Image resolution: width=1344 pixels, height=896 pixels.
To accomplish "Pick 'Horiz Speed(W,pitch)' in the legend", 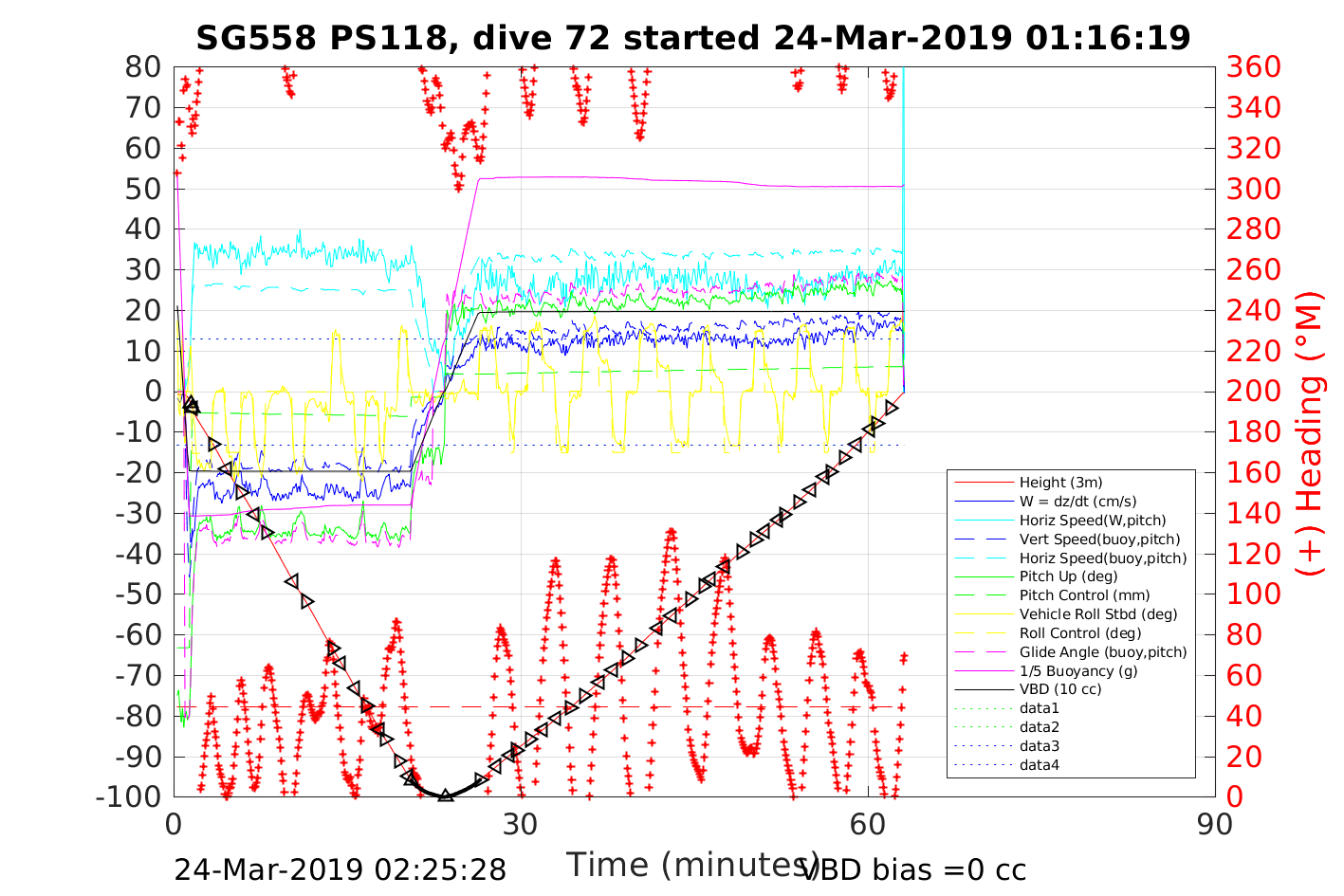I will pyautogui.click(x=1093, y=521).
